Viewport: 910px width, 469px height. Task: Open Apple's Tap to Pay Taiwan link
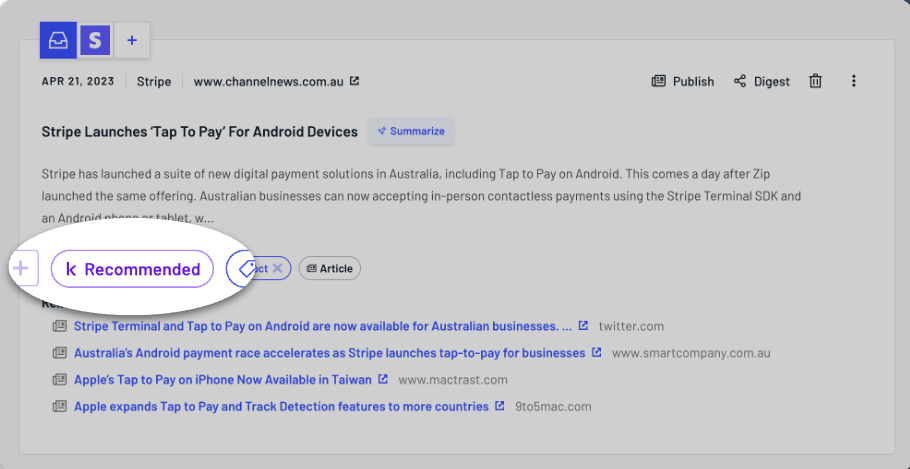[223, 380]
